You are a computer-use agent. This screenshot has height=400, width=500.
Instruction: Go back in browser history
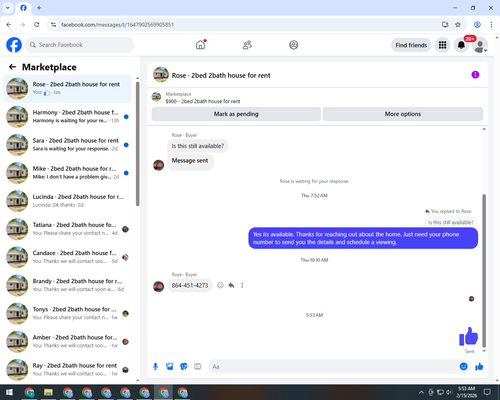click(x=9, y=24)
